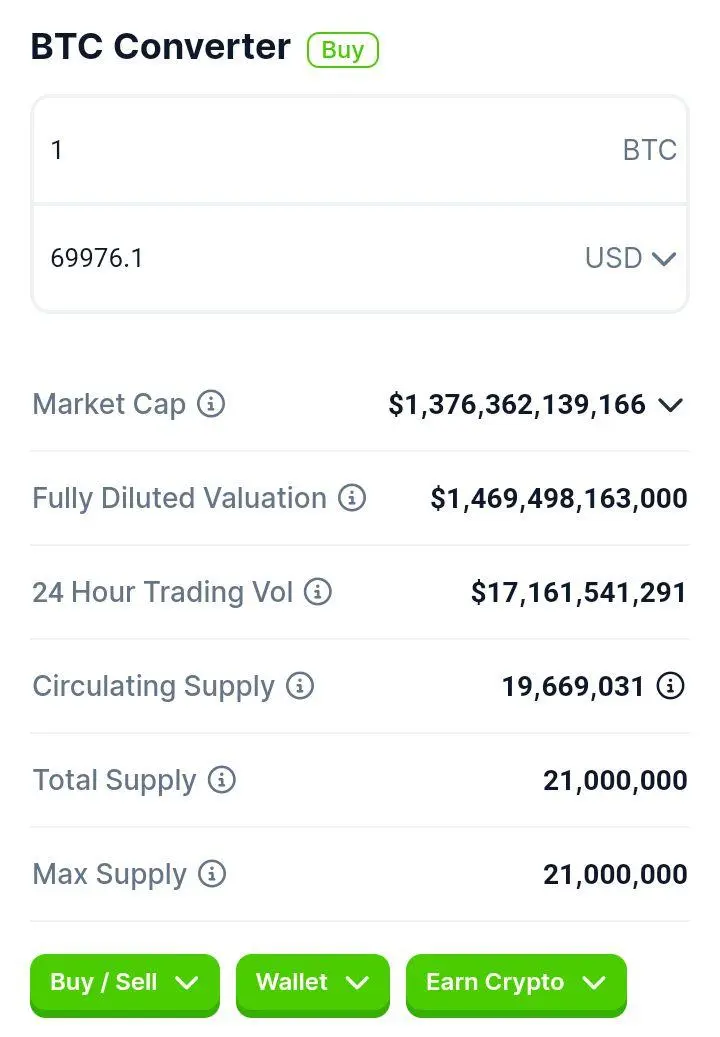Click the Circulating Supply label text
This screenshot has width=720, height=1037.
(153, 686)
